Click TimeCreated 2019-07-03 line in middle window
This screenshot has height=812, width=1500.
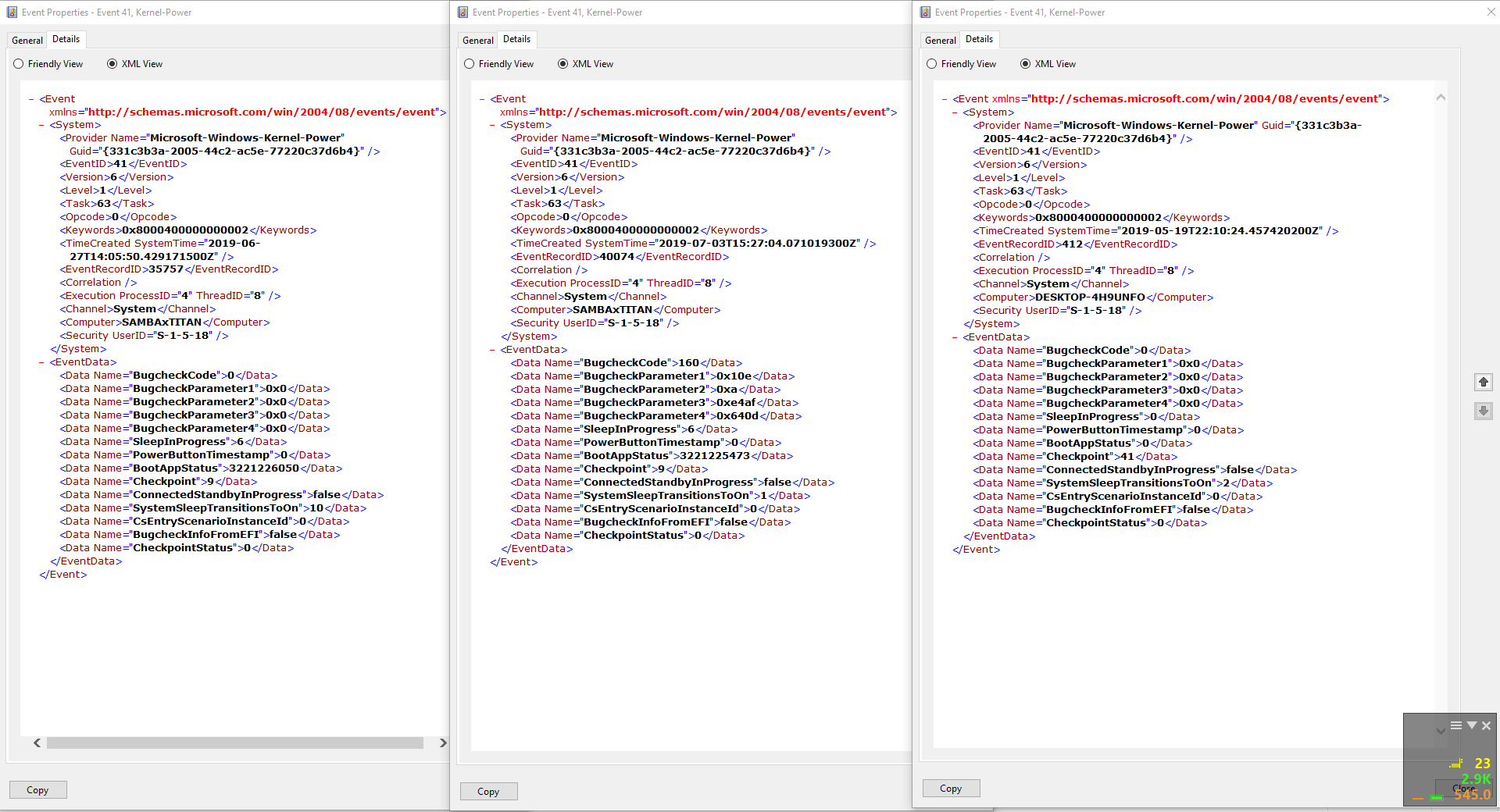click(693, 244)
